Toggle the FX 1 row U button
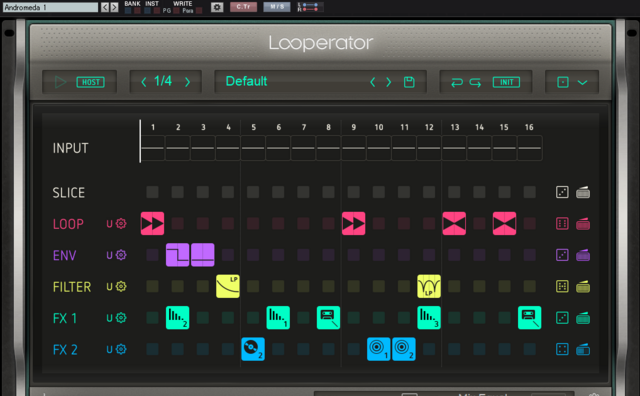Image resolution: width=640 pixels, height=396 pixels. (x=109, y=318)
